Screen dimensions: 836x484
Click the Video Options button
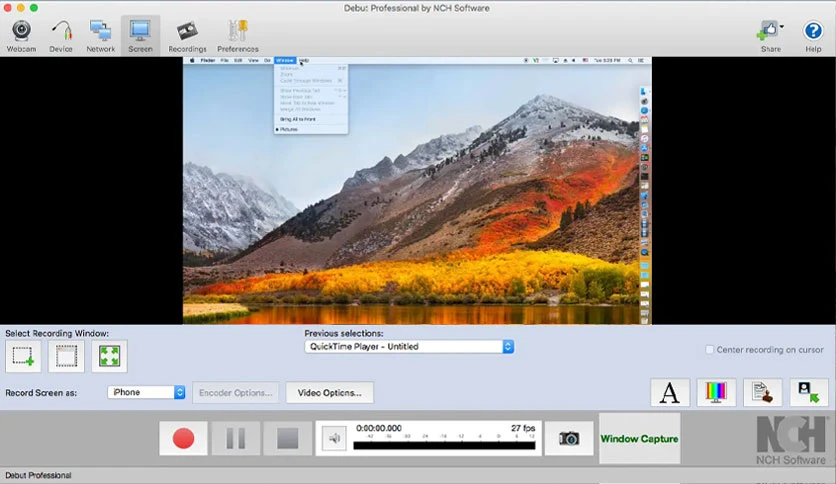tap(329, 393)
